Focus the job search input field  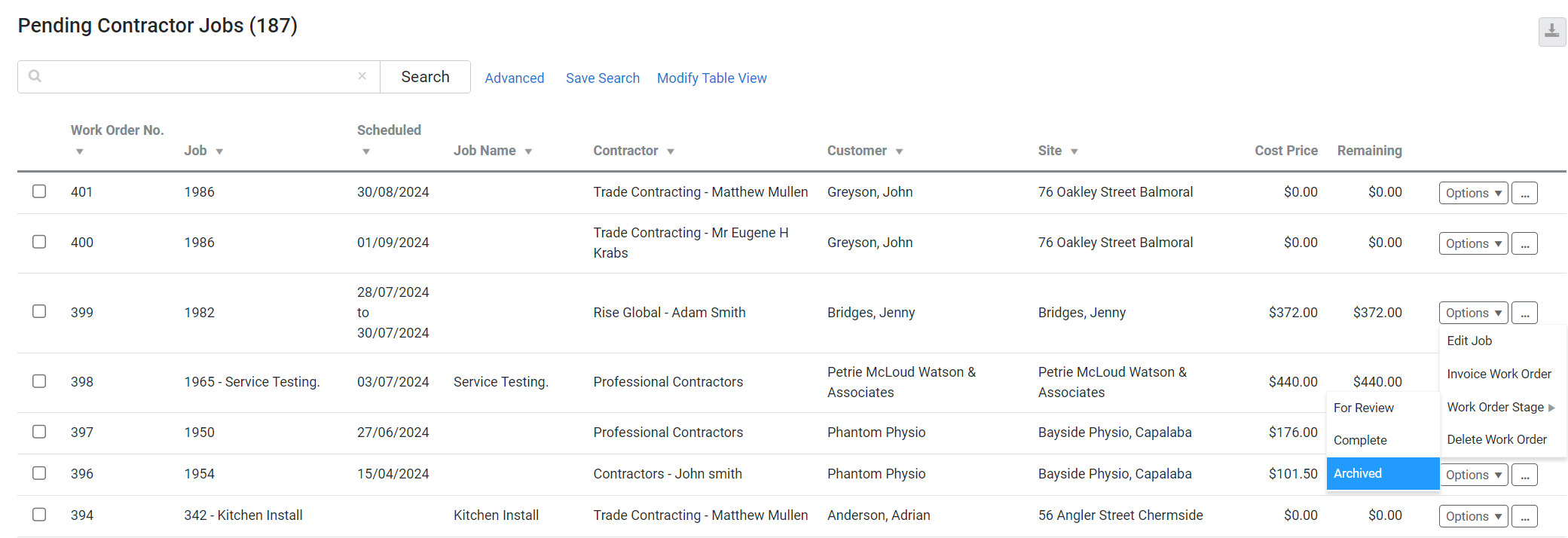coord(199,77)
